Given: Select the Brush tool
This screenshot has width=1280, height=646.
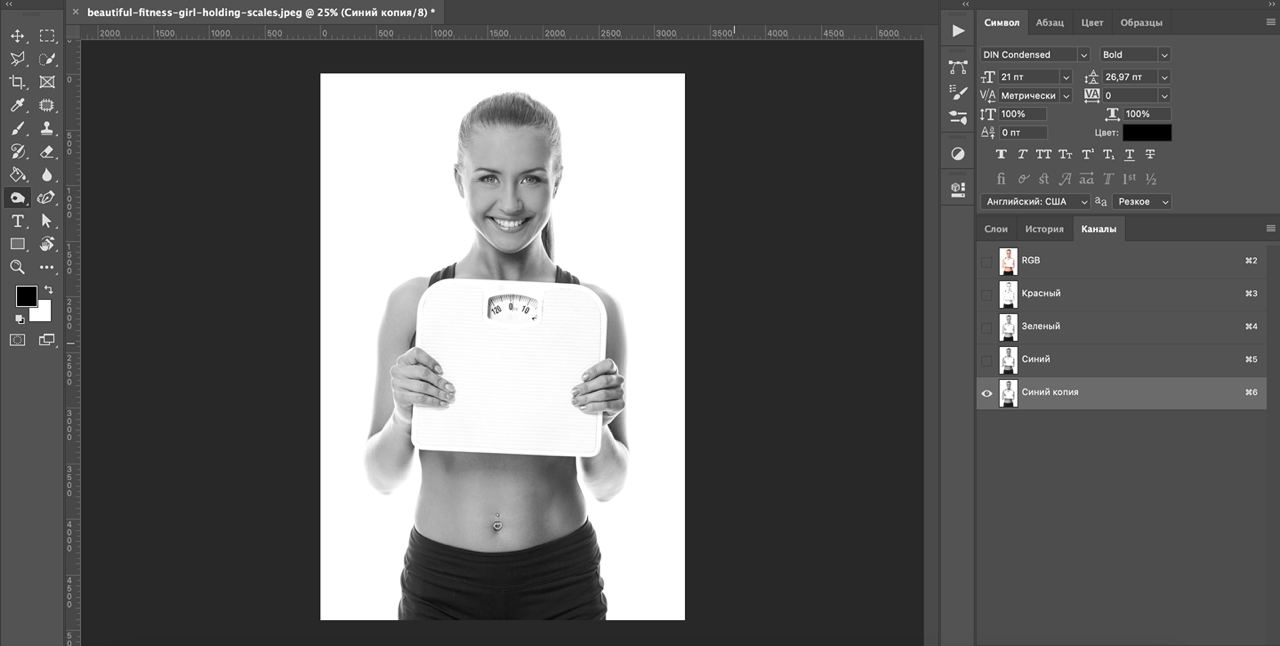Looking at the screenshot, I should tap(17, 128).
